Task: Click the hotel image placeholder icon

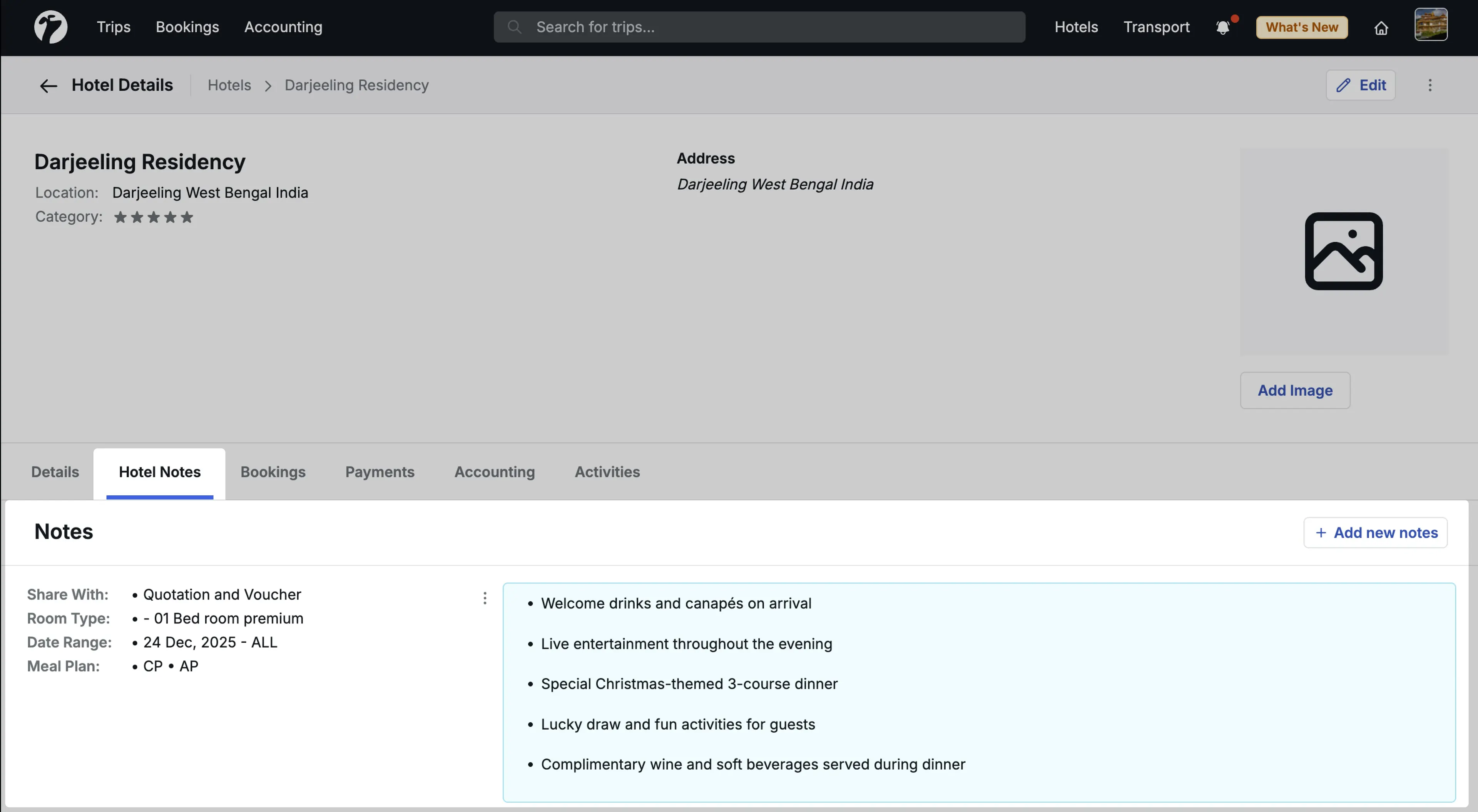Action: tap(1343, 251)
